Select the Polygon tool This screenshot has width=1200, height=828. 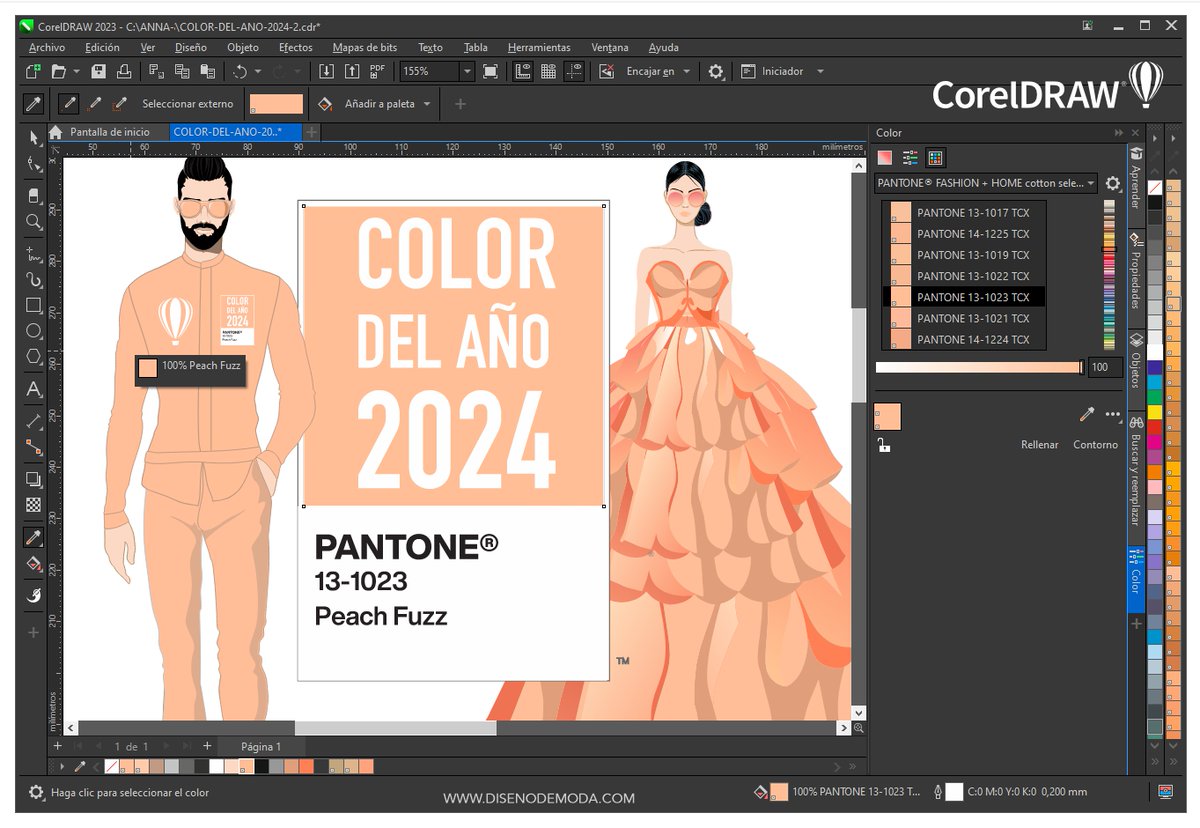click(34, 357)
